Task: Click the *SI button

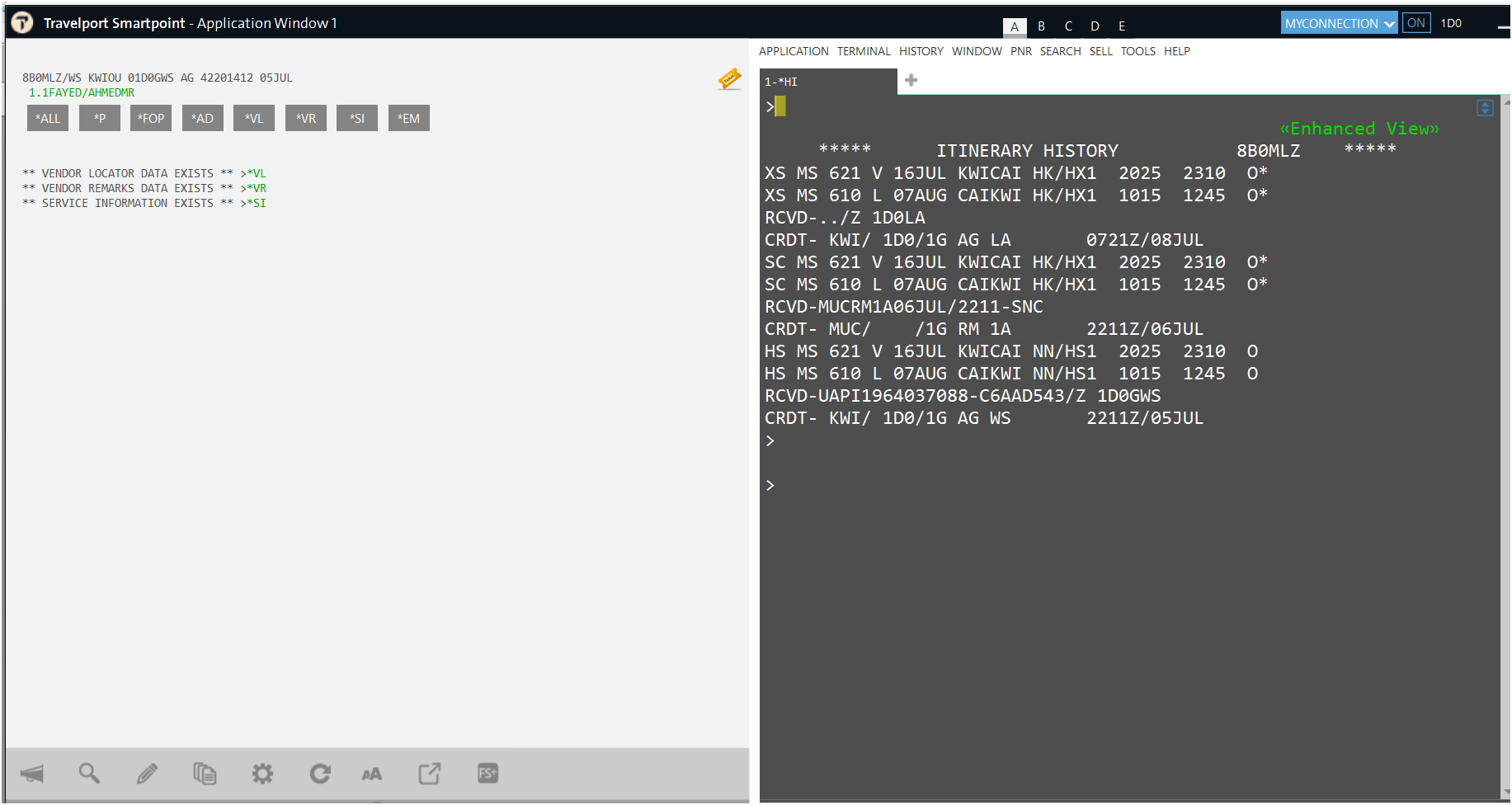Action: coord(357,118)
